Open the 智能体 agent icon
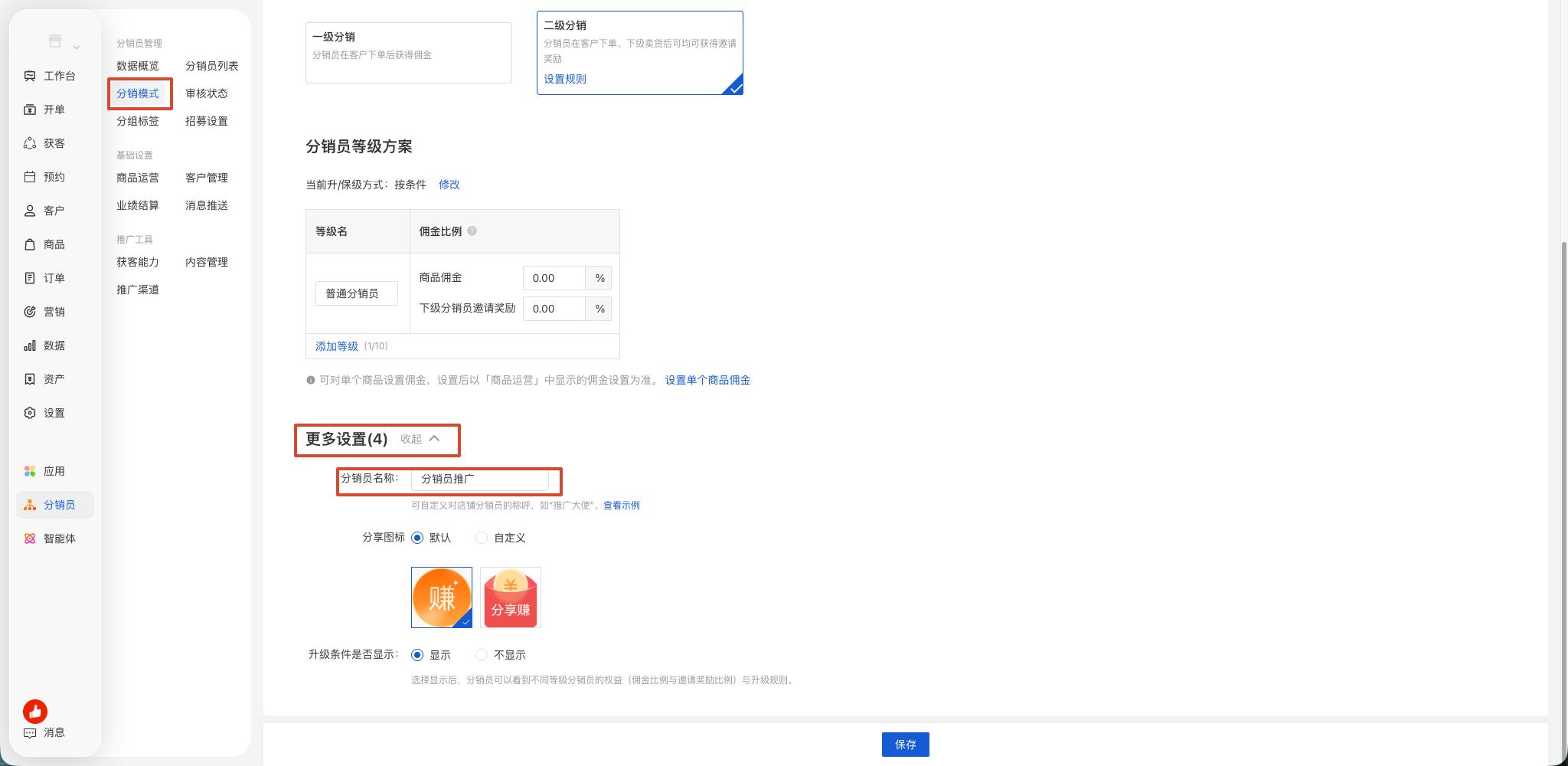This screenshot has height=766, width=1568. [x=30, y=538]
